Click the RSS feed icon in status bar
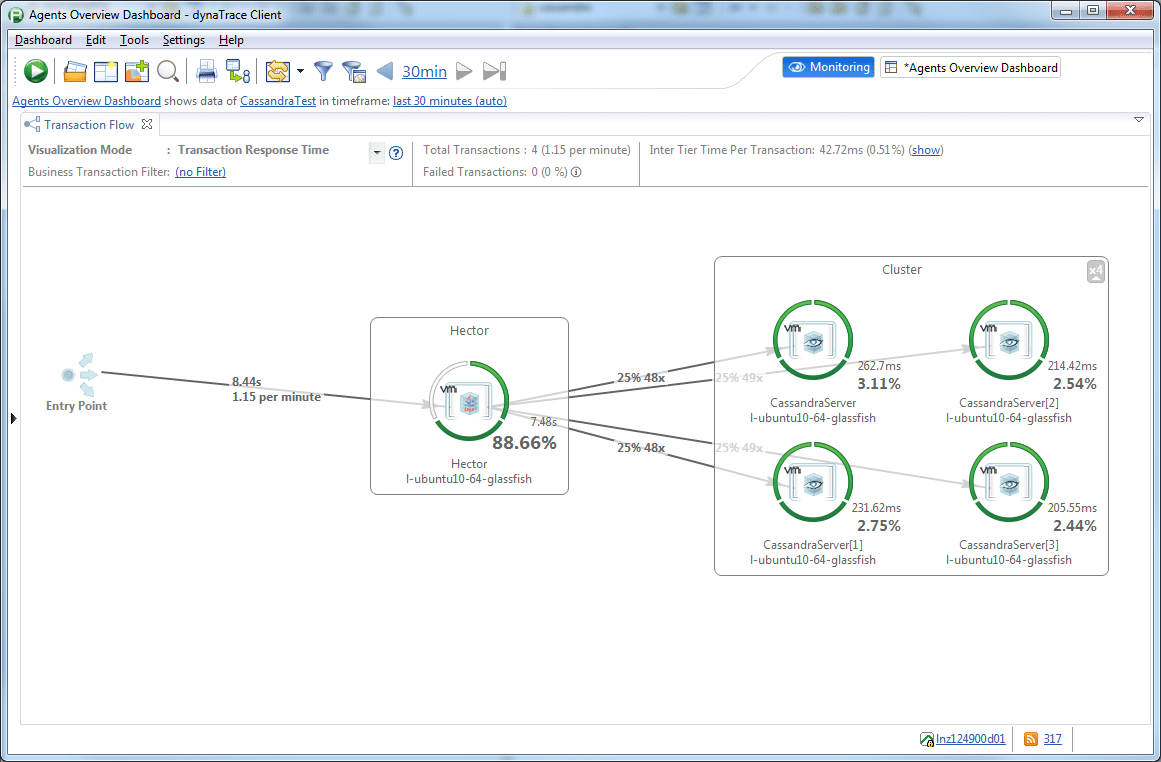1161x762 pixels. (1031, 739)
